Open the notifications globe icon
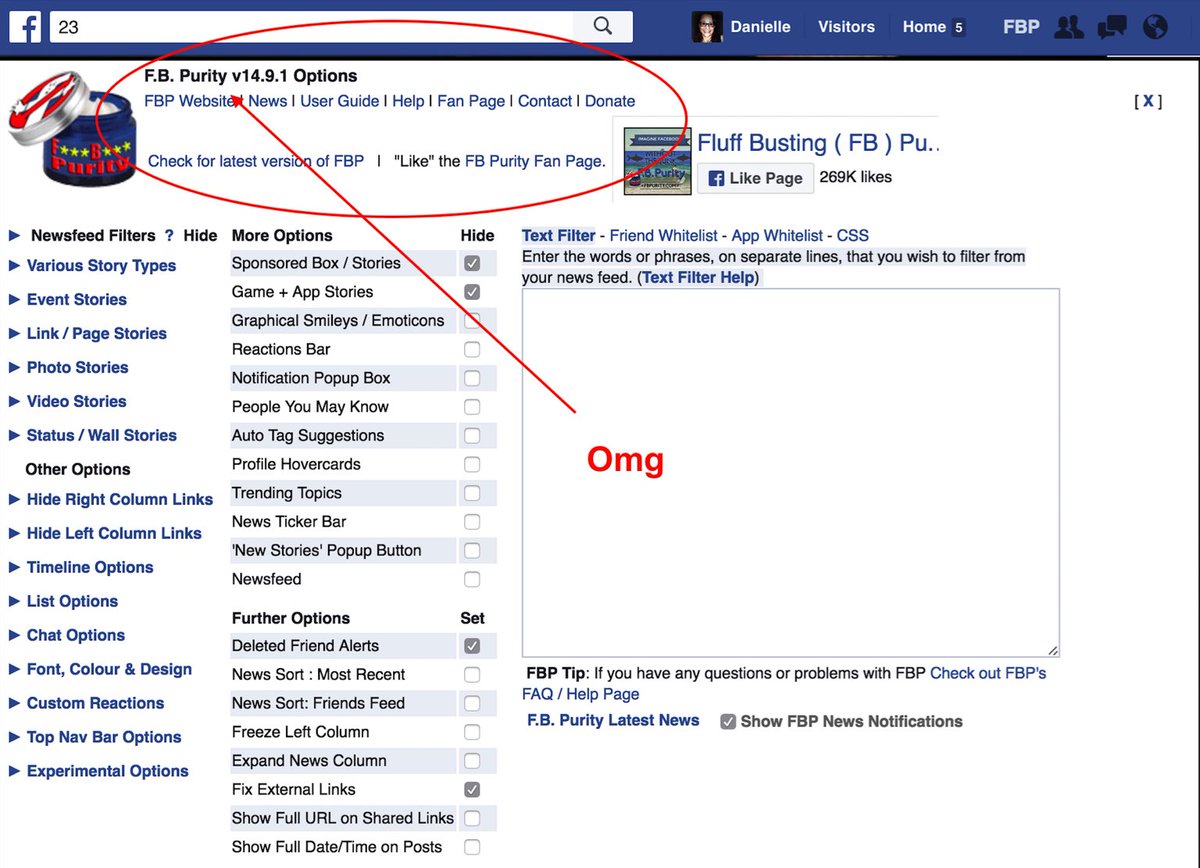Image resolution: width=1200 pixels, height=868 pixels. click(x=1155, y=27)
